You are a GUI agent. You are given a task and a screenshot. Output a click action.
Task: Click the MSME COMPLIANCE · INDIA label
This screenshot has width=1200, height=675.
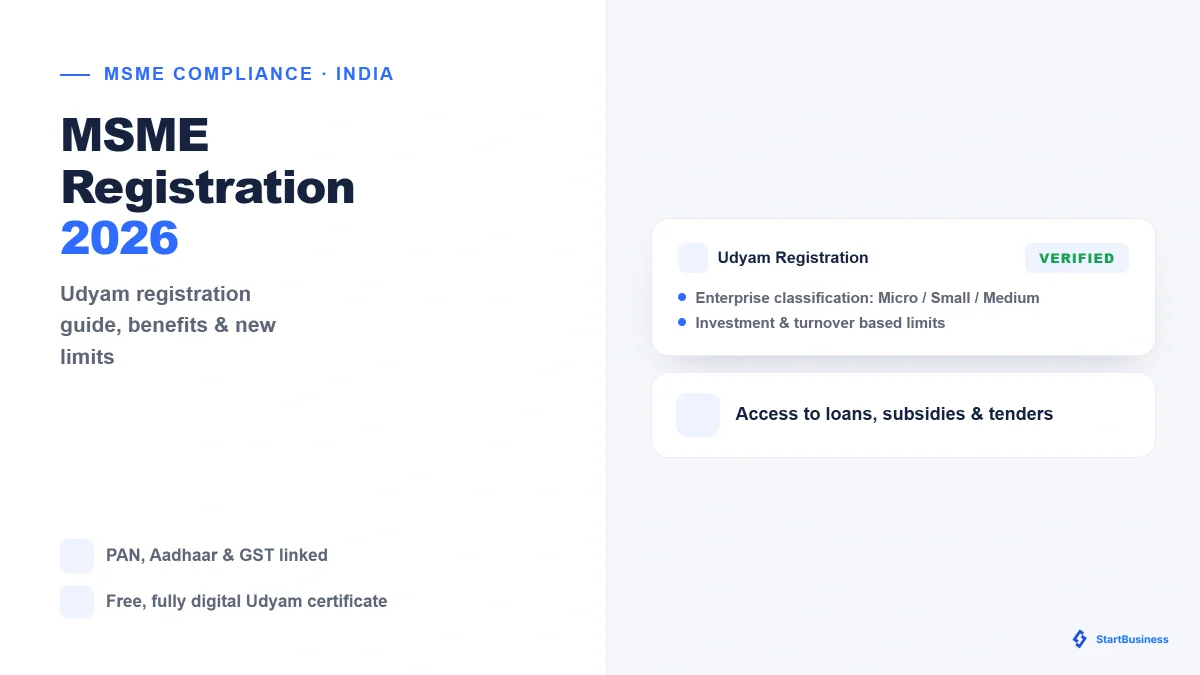(249, 74)
